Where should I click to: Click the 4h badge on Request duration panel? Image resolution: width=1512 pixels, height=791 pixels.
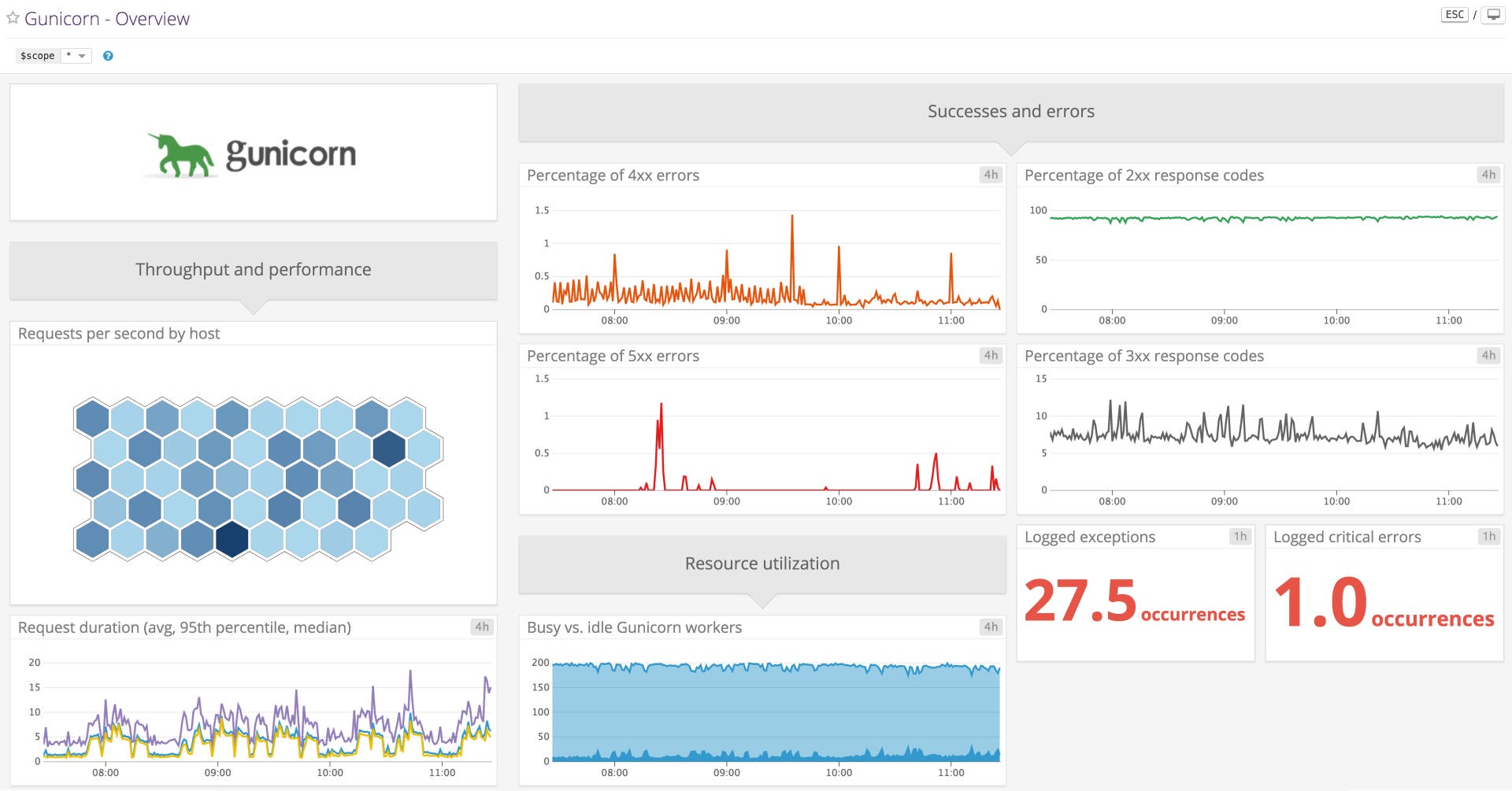coord(482,627)
